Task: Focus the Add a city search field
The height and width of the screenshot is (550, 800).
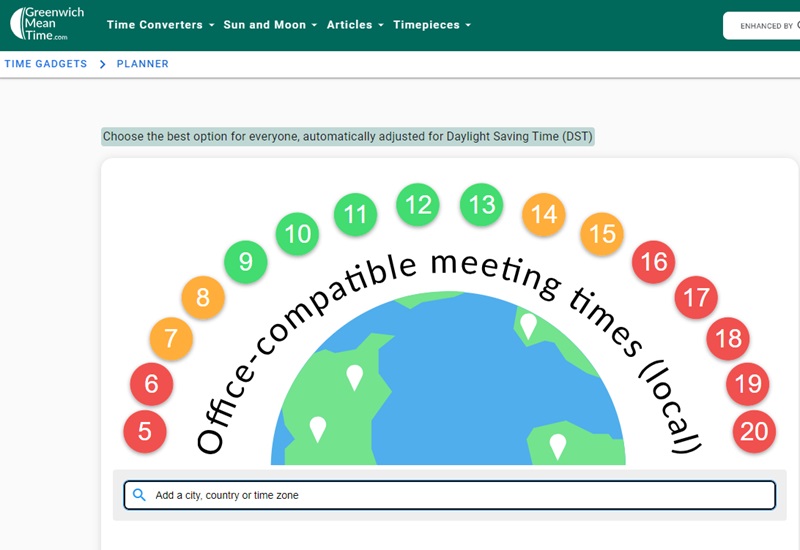Action: point(449,495)
